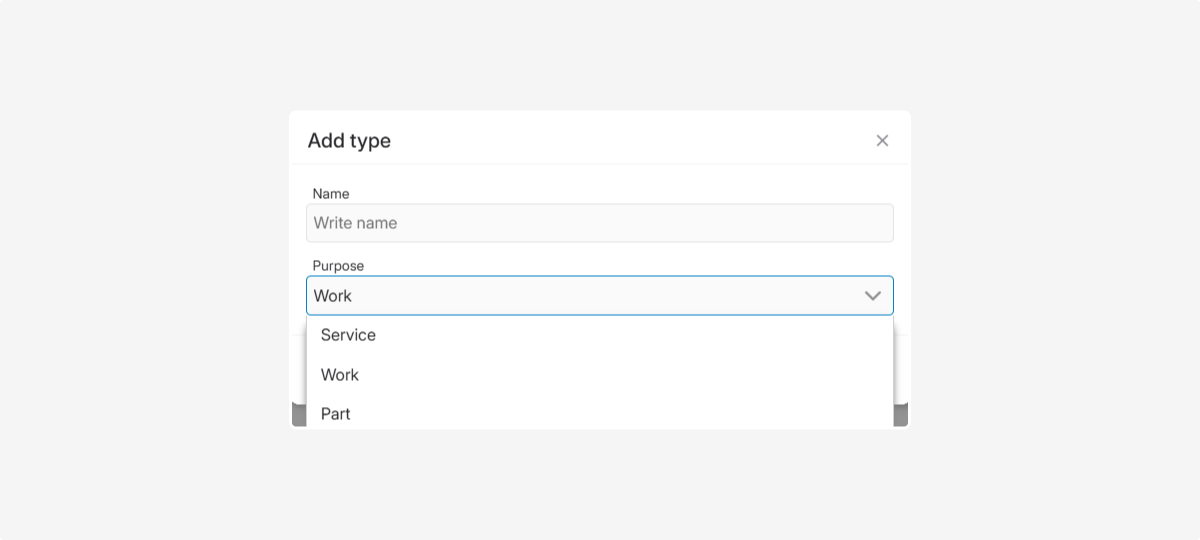Click the 'Write name' placeholder text

(x=355, y=223)
